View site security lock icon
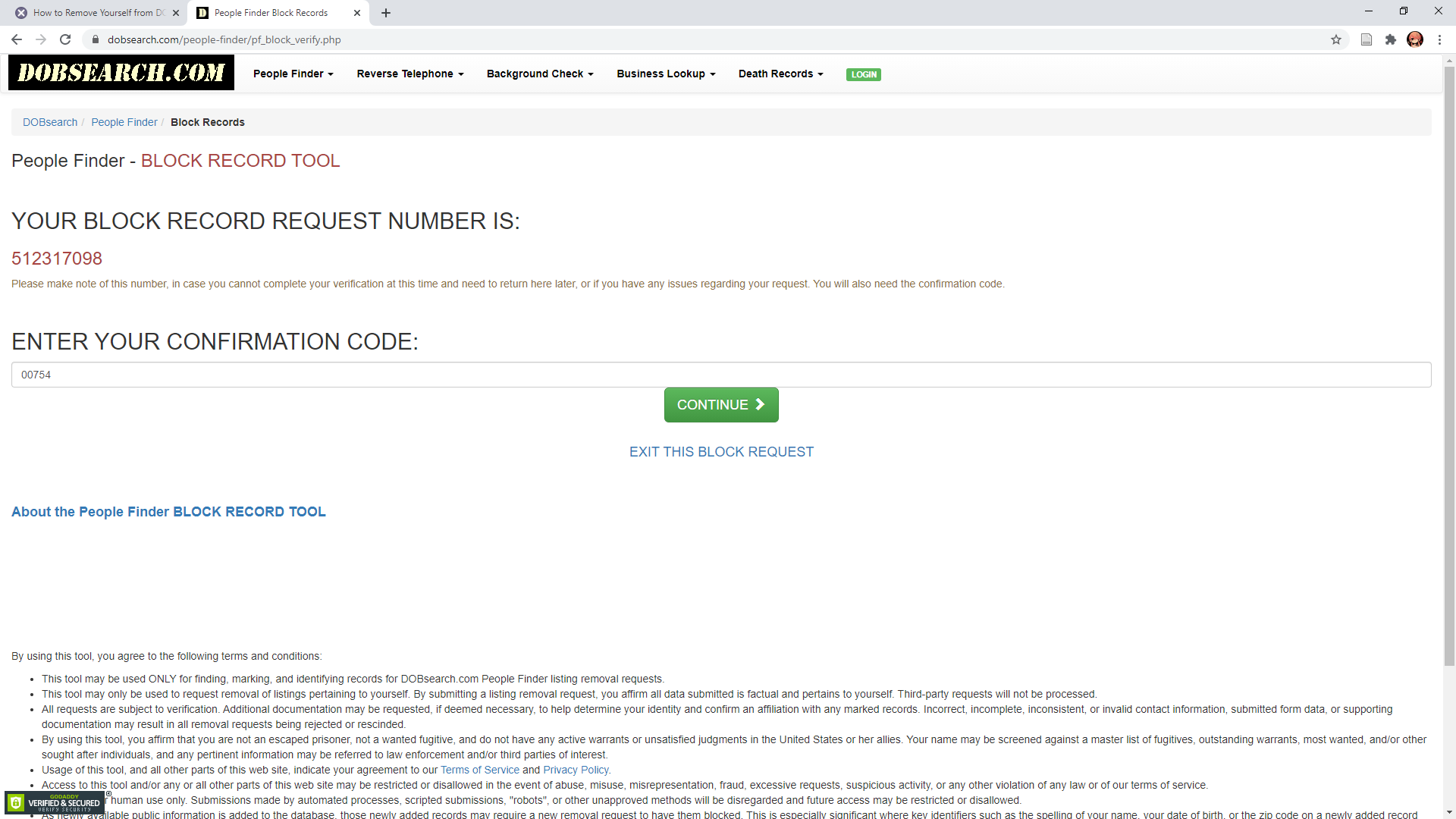The width and height of the screenshot is (1456, 819). (x=96, y=39)
